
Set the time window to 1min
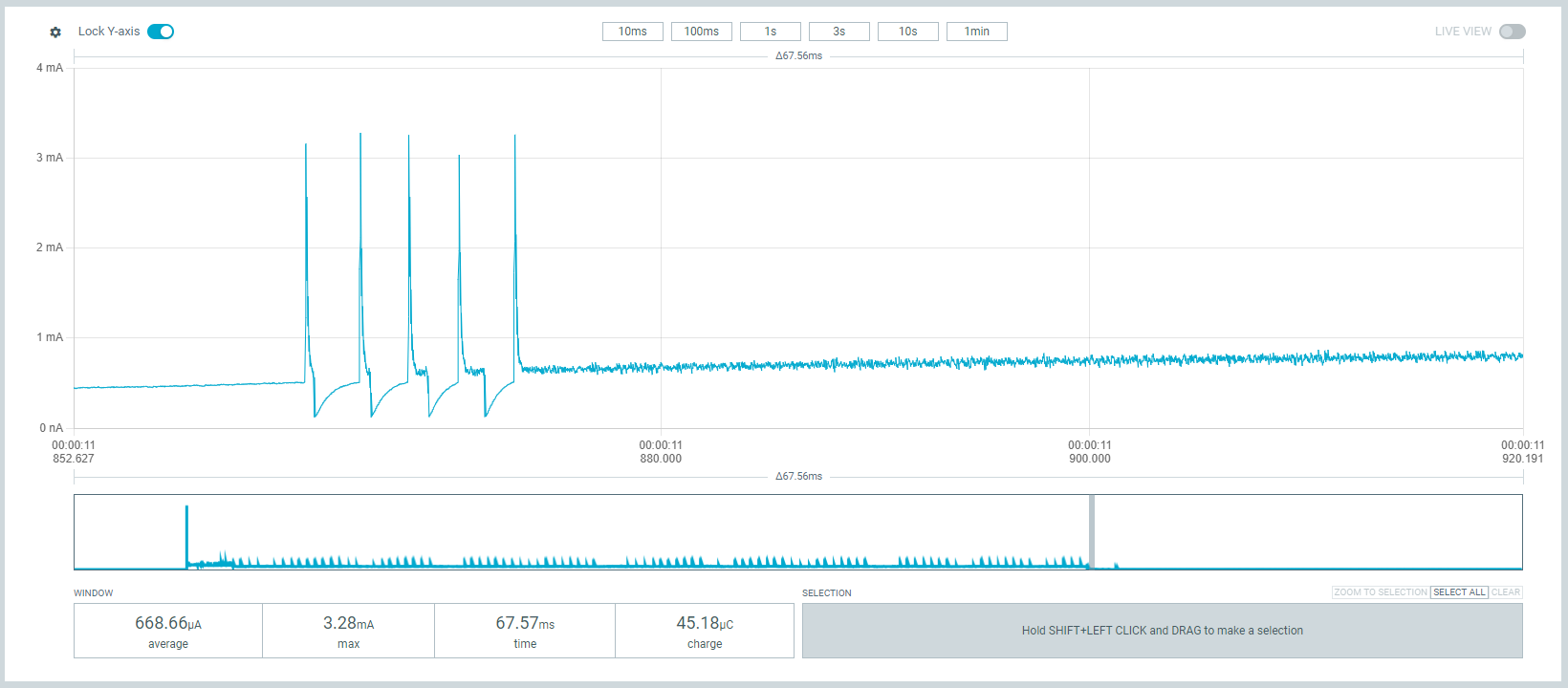[976, 32]
